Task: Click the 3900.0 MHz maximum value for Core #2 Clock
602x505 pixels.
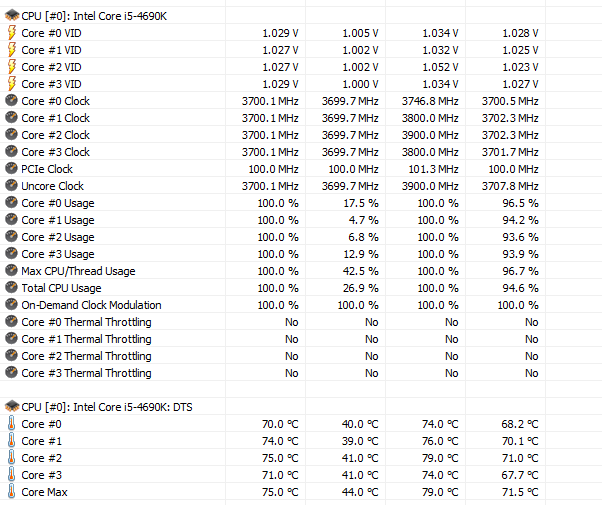Action: click(430, 135)
